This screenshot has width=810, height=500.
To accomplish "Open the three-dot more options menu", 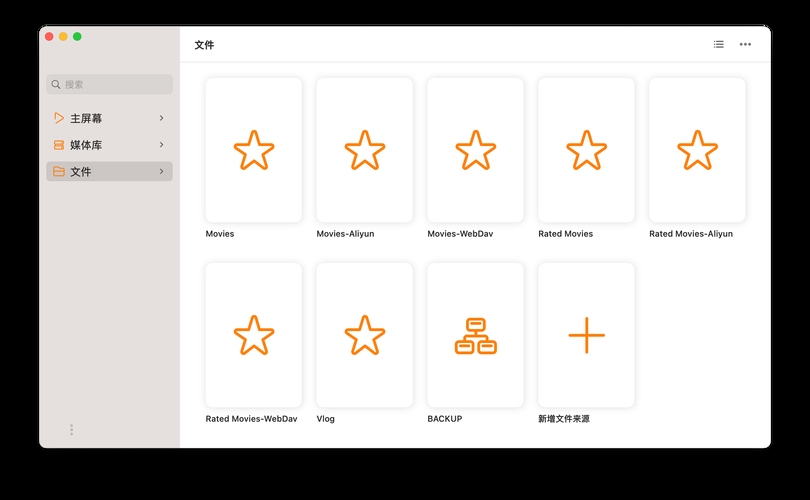I will 745,44.
